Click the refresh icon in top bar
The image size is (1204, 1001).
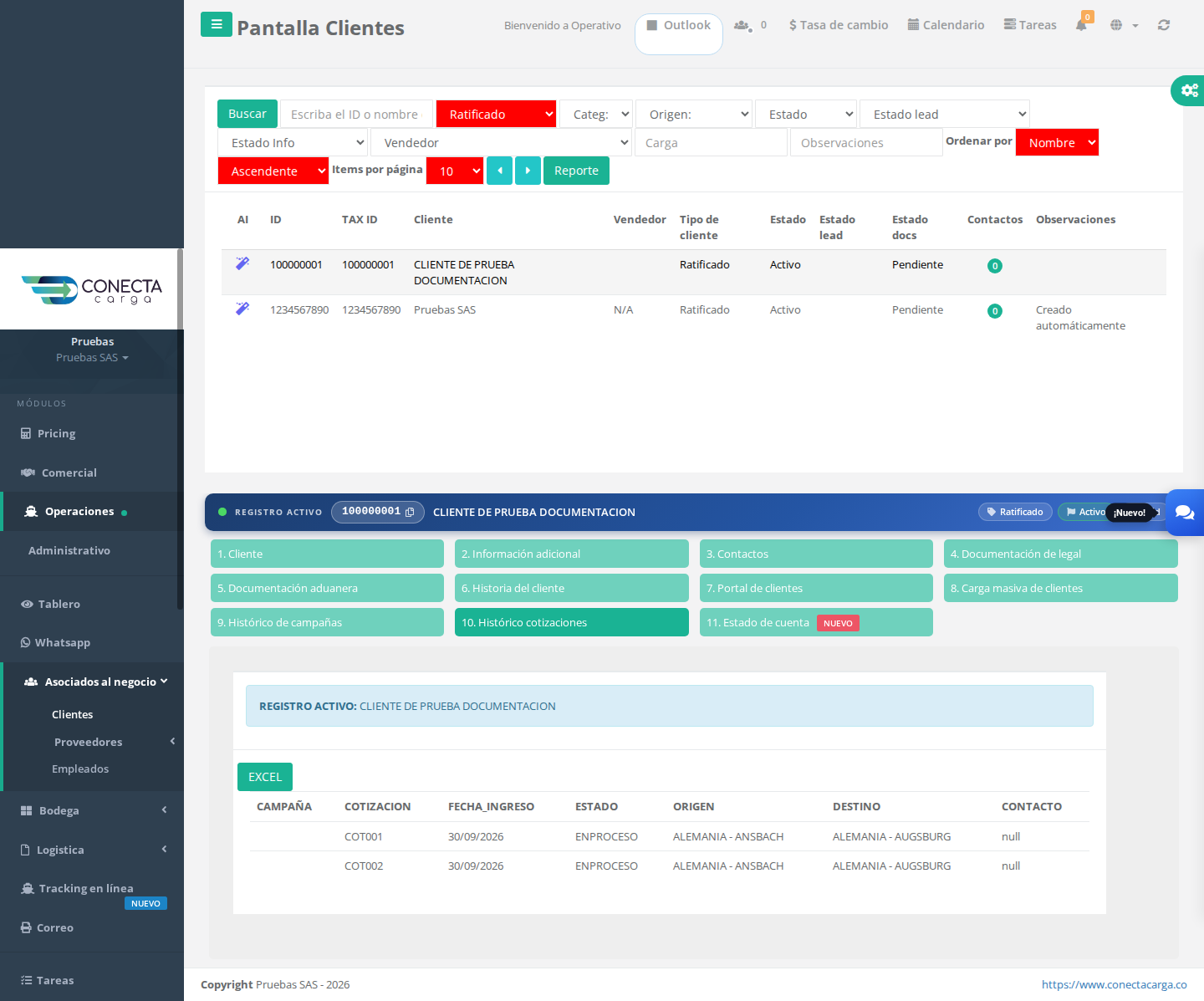[x=1163, y=25]
